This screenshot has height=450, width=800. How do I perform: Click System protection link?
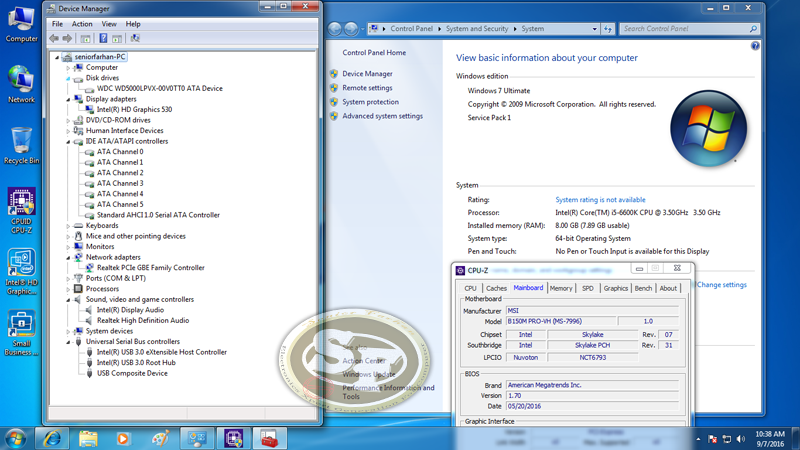(x=370, y=102)
